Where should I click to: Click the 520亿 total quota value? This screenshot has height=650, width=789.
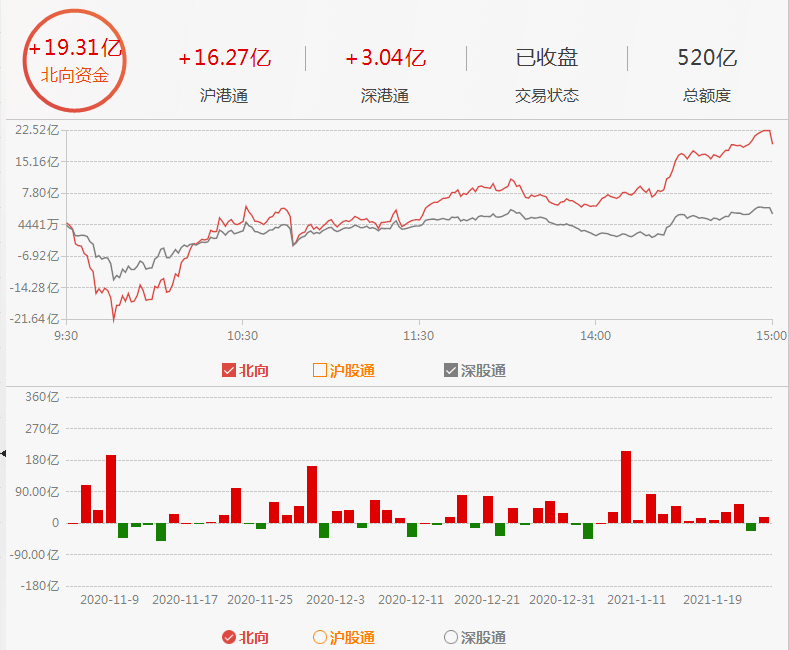point(707,58)
